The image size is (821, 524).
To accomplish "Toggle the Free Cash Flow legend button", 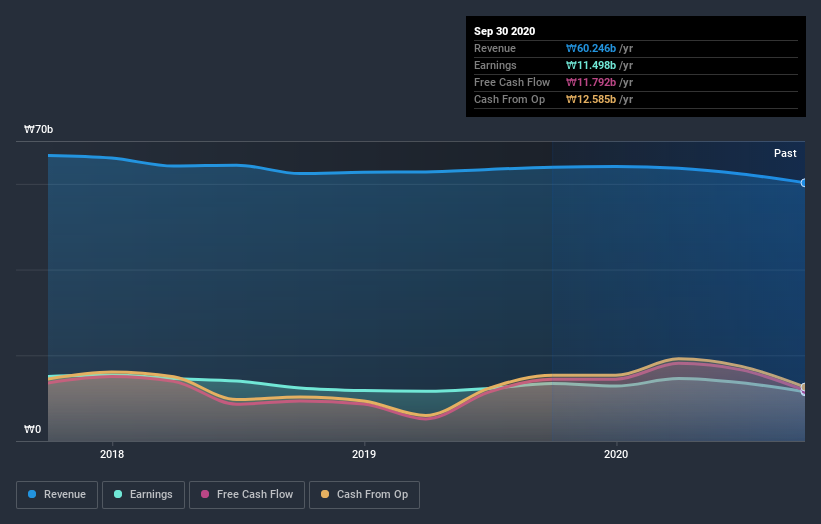I will tap(247, 495).
